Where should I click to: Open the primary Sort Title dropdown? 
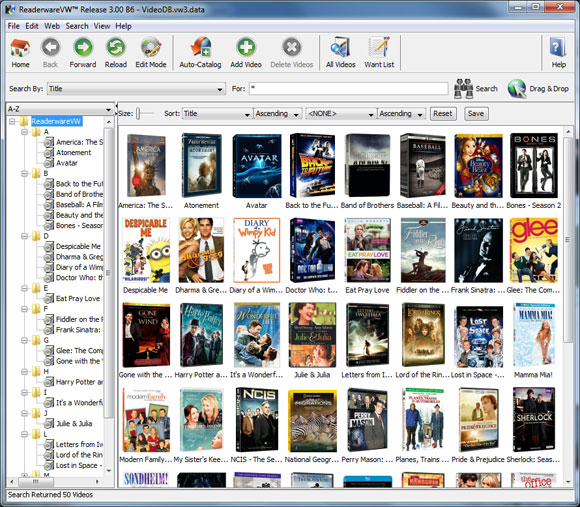pyautogui.click(x=217, y=114)
